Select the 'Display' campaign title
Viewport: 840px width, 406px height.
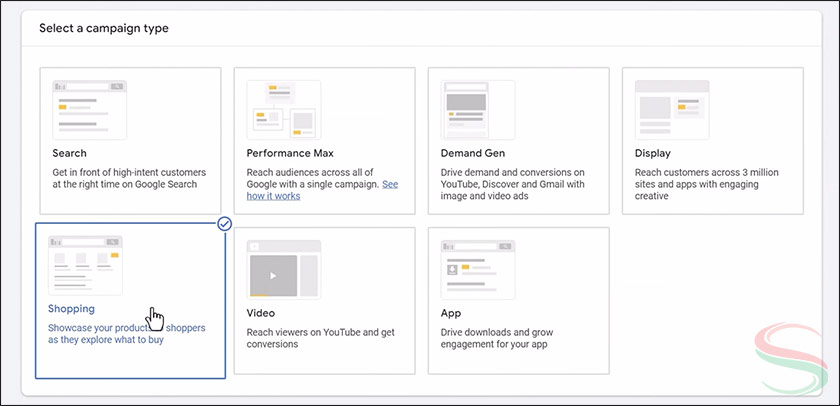coord(653,154)
